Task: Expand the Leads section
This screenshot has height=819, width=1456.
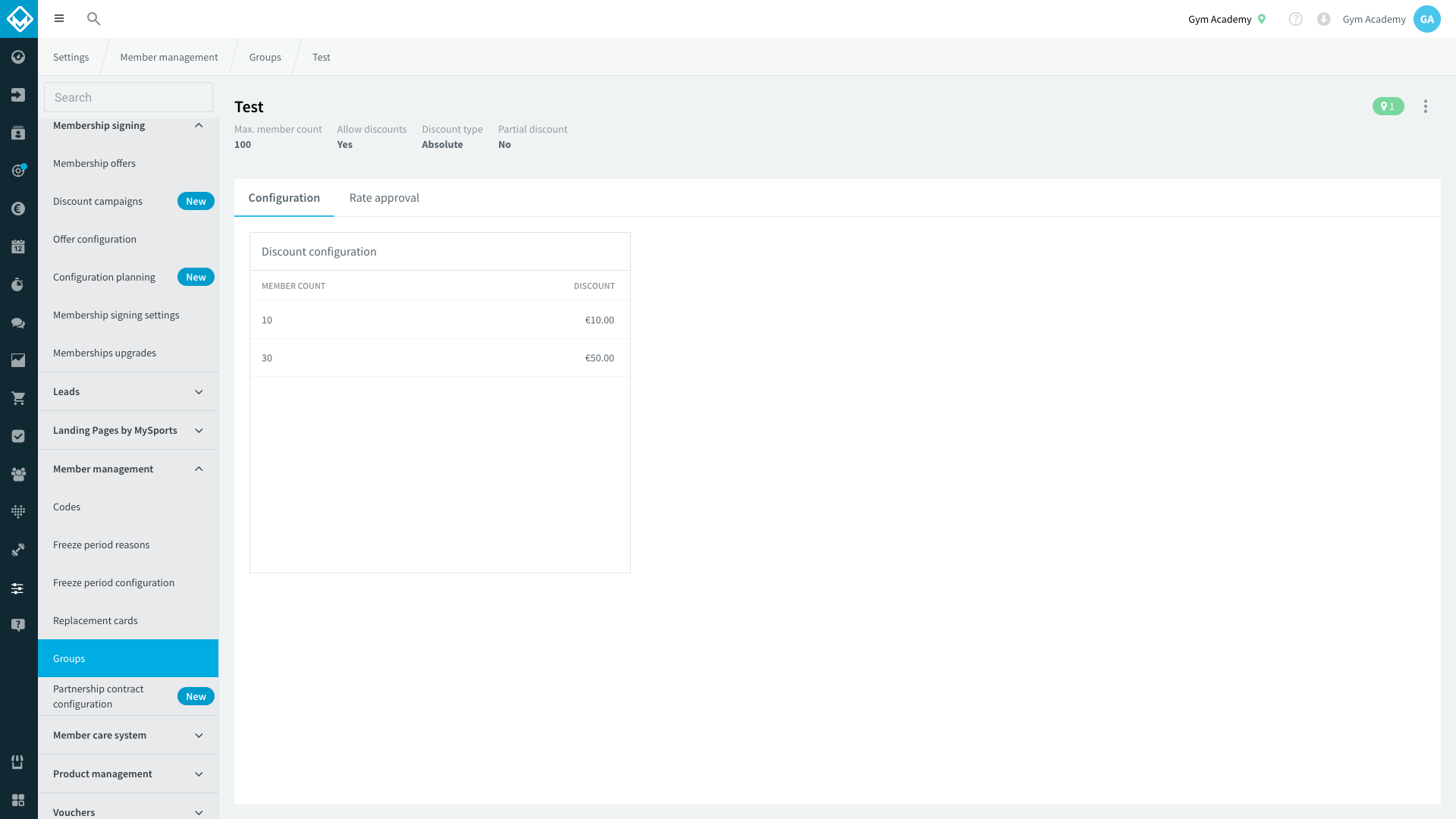Action: pyautogui.click(x=128, y=392)
